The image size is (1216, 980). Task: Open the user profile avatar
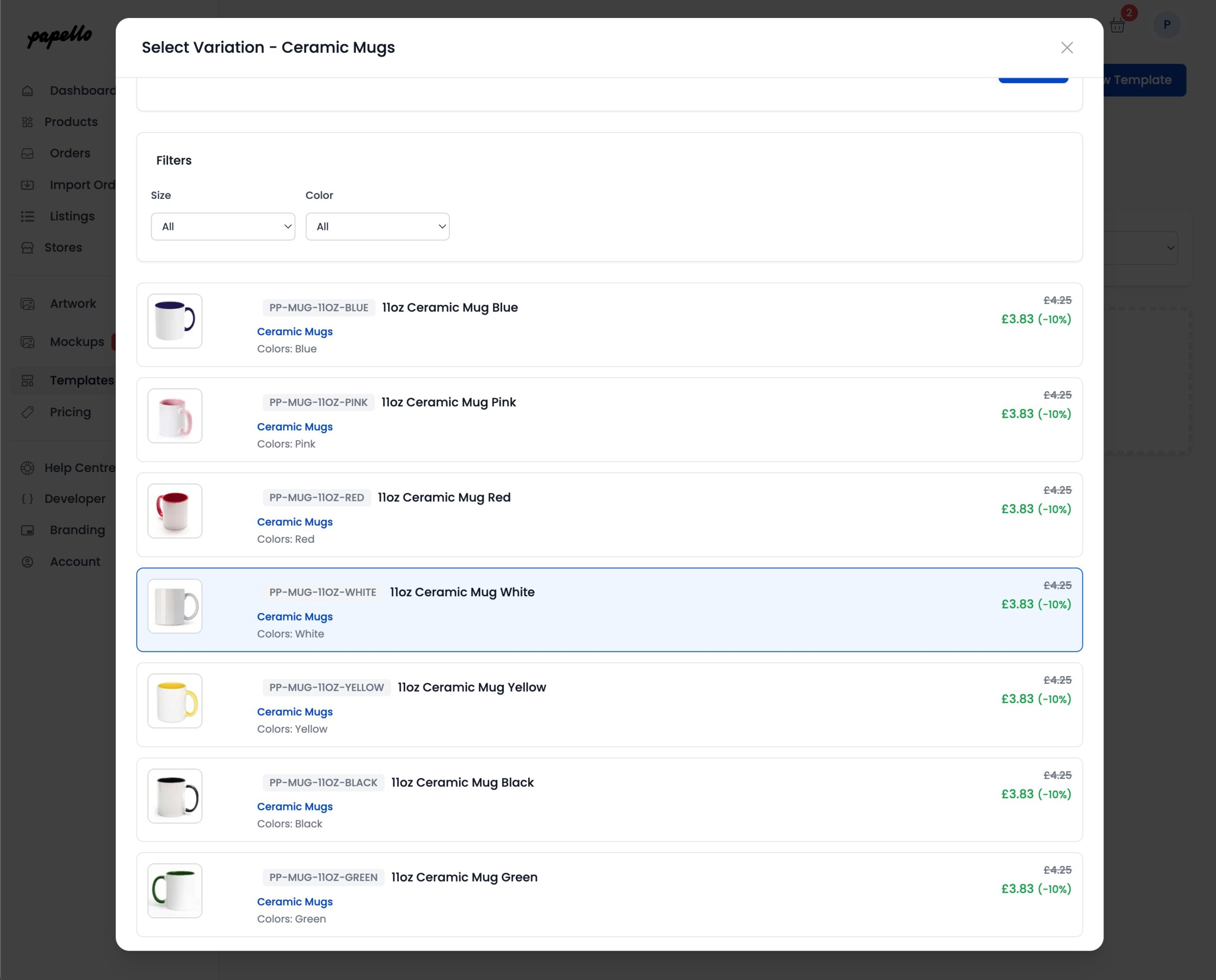pyautogui.click(x=1166, y=25)
